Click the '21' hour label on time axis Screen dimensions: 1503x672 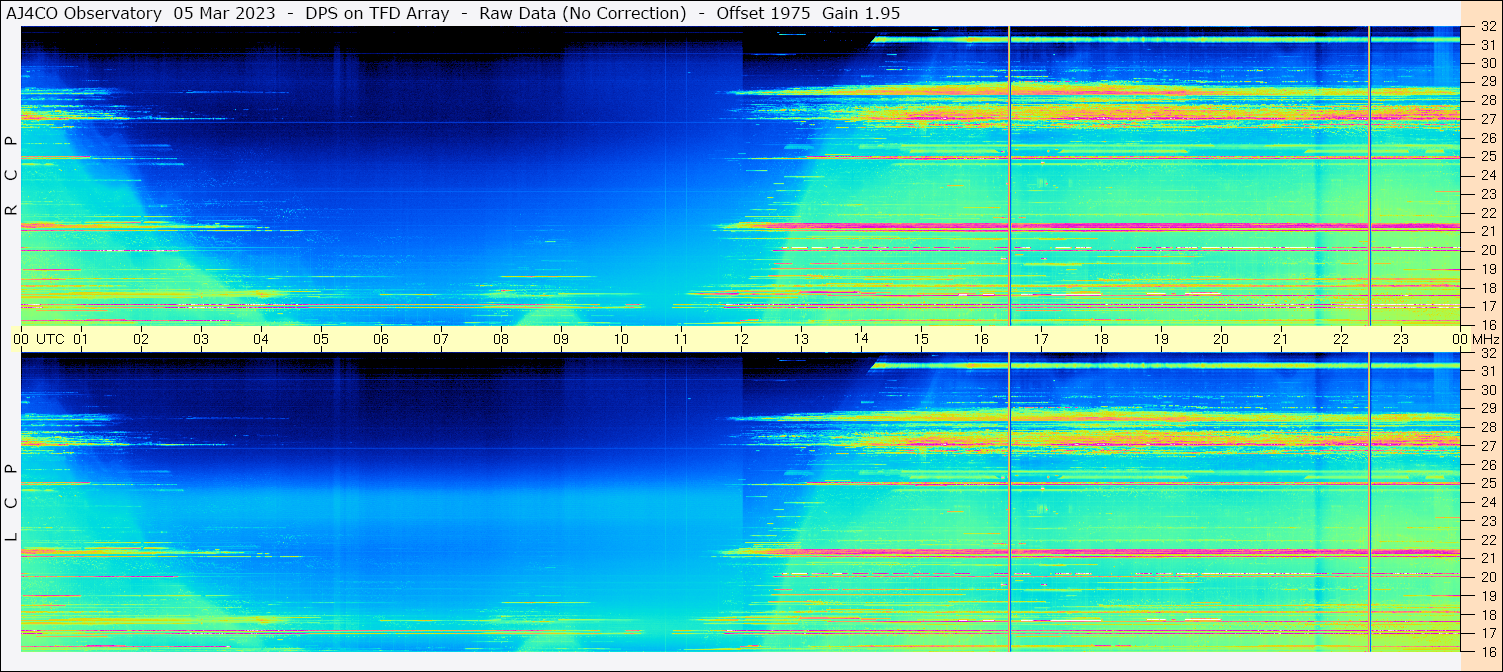point(1281,339)
